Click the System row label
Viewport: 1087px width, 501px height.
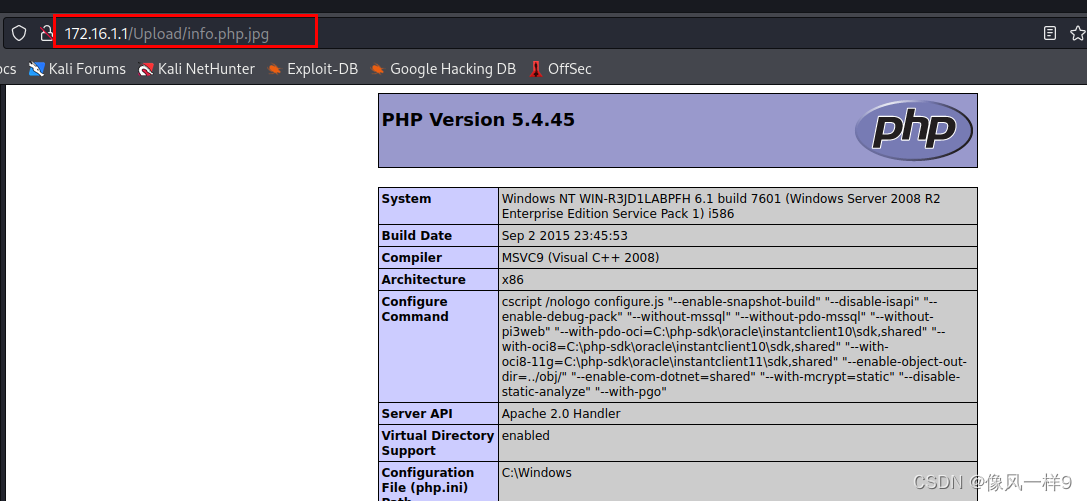[x=406, y=199]
